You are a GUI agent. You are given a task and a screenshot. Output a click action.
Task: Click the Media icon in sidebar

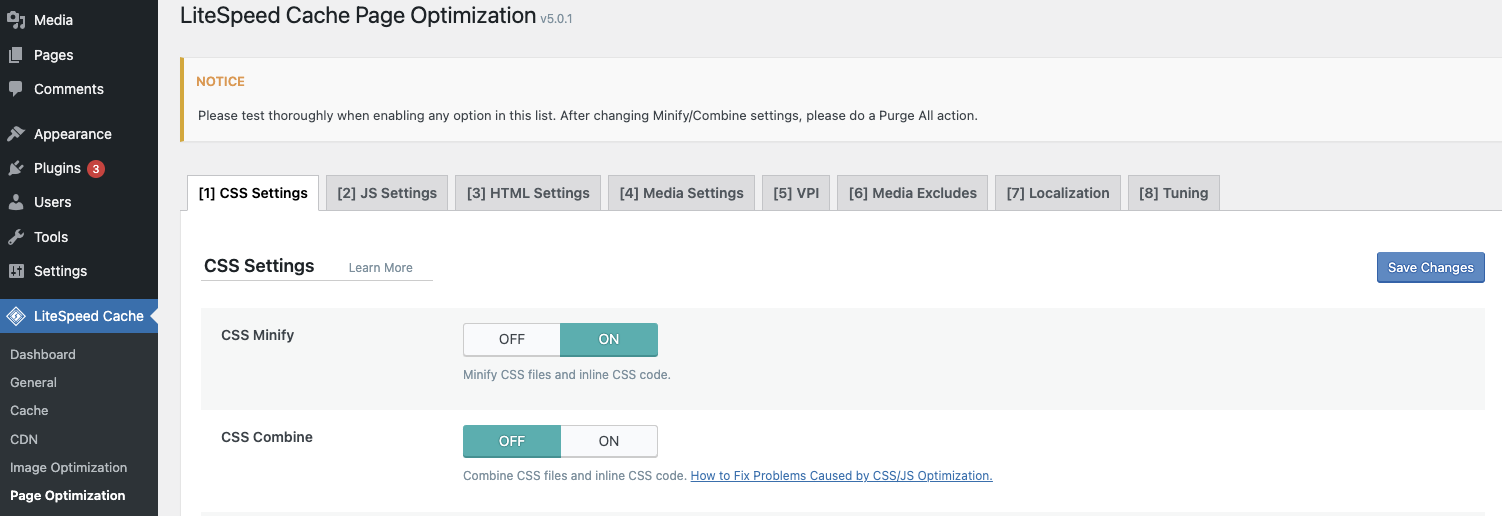(16, 20)
